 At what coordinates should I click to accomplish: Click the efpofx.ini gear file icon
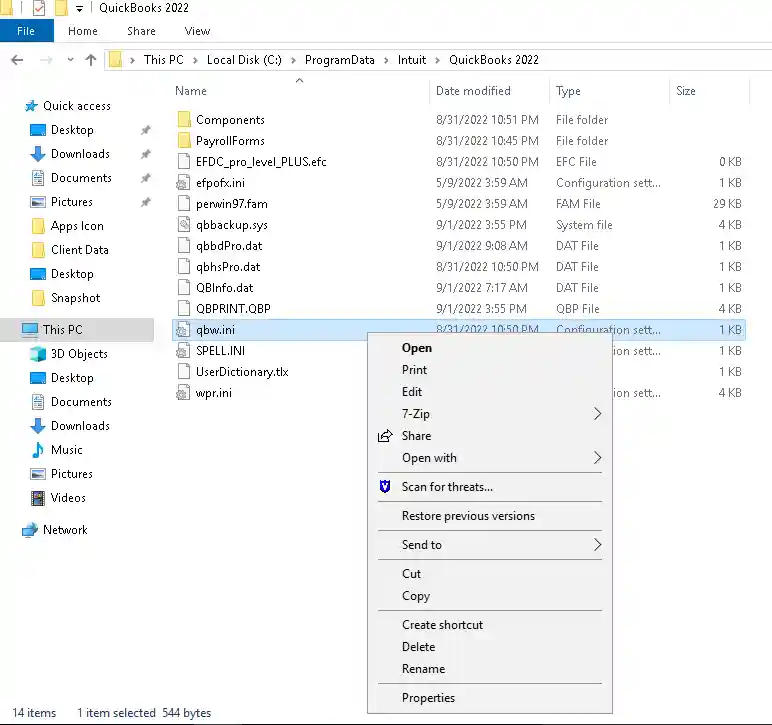tap(184, 183)
